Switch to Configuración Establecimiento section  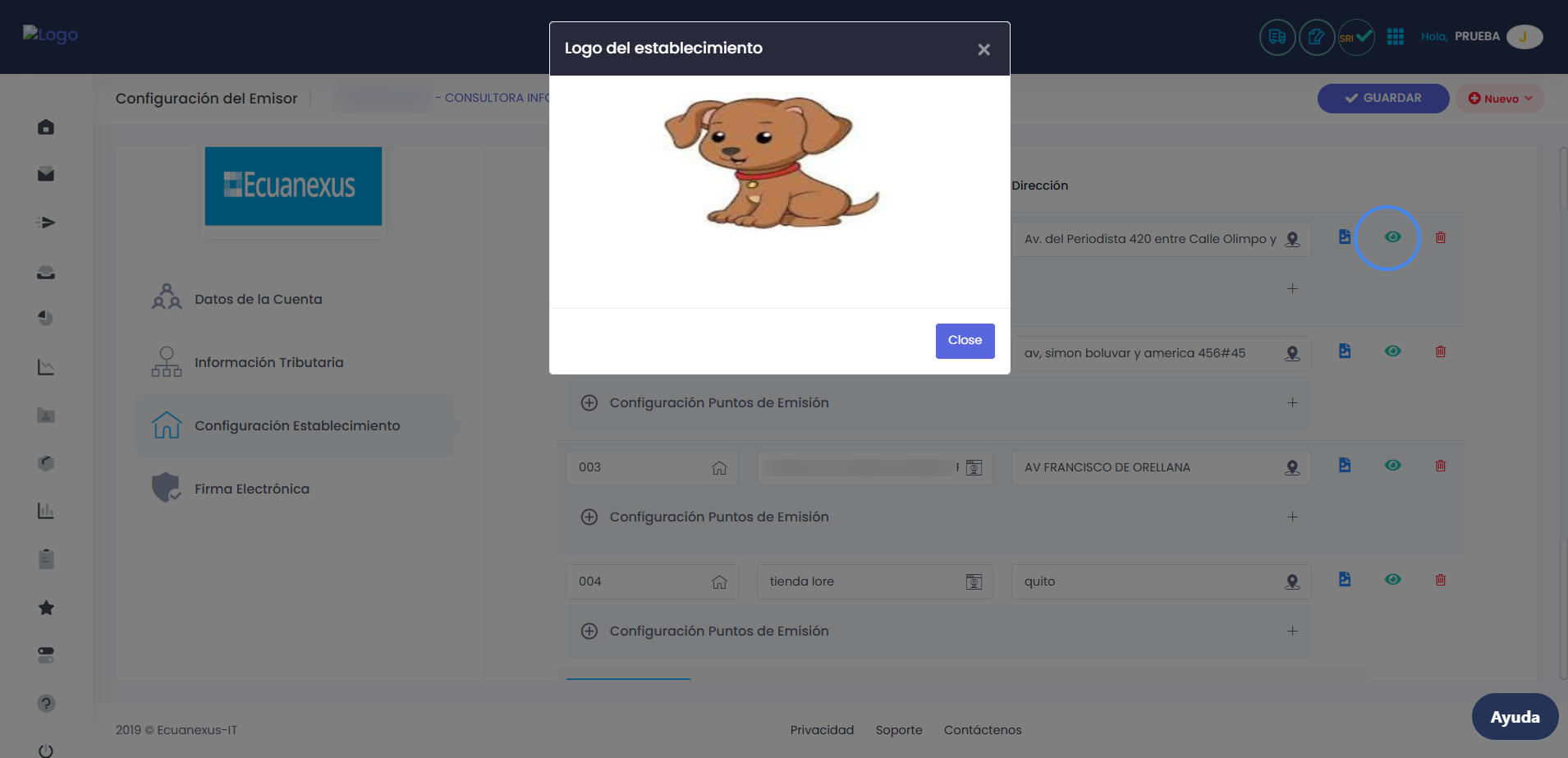point(296,425)
